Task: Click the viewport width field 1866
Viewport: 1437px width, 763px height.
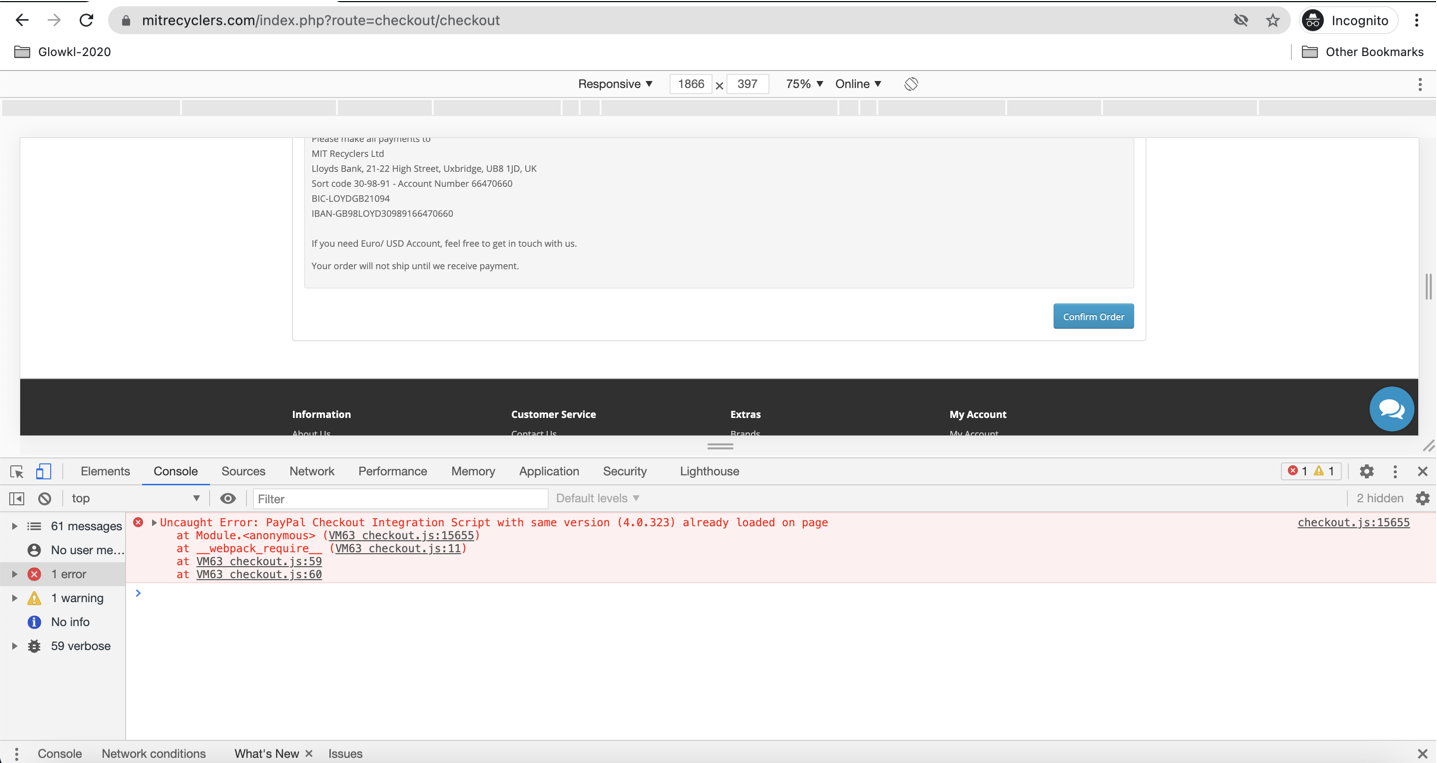Action: 691,84
